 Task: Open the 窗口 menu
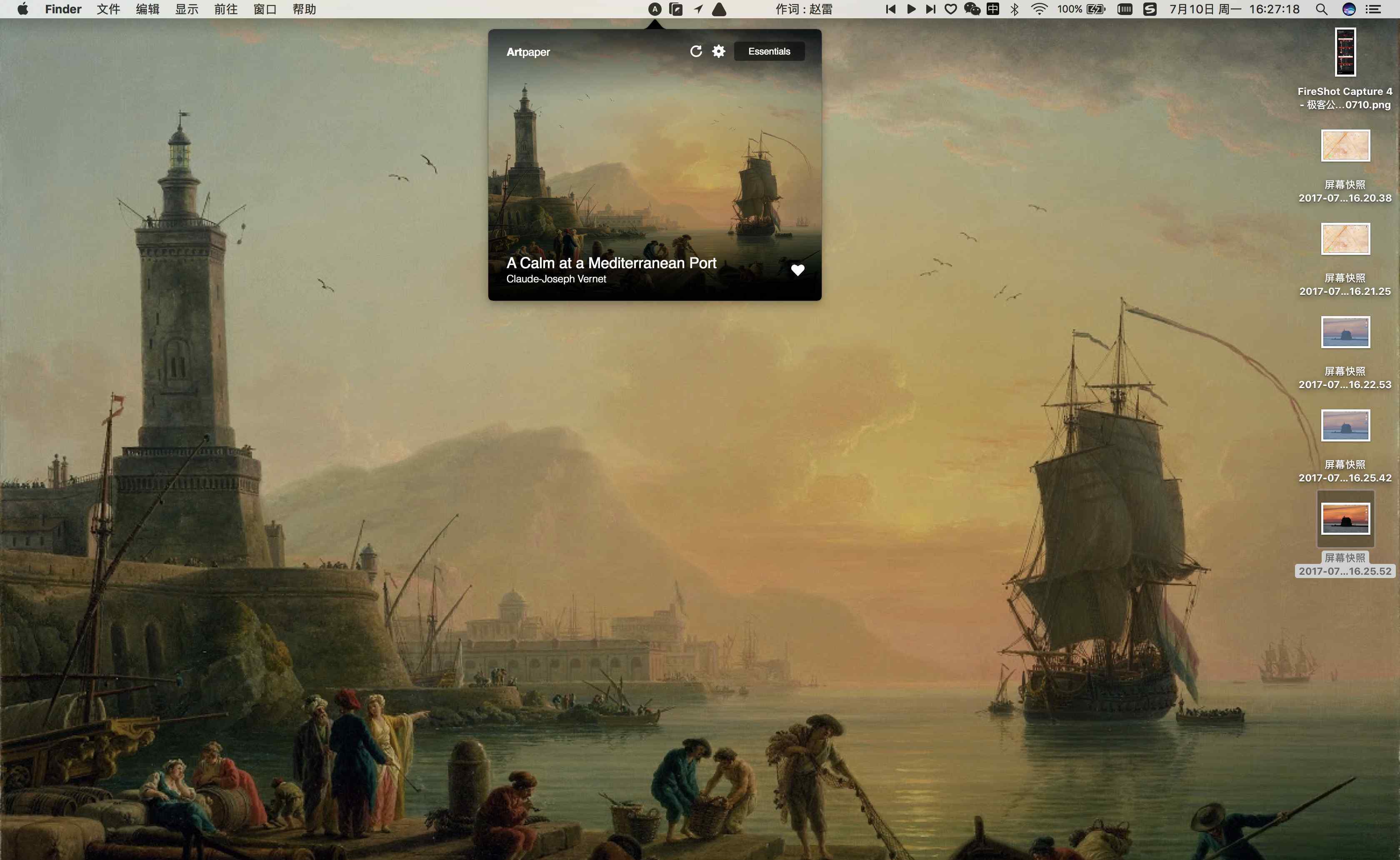pos(265,9)
